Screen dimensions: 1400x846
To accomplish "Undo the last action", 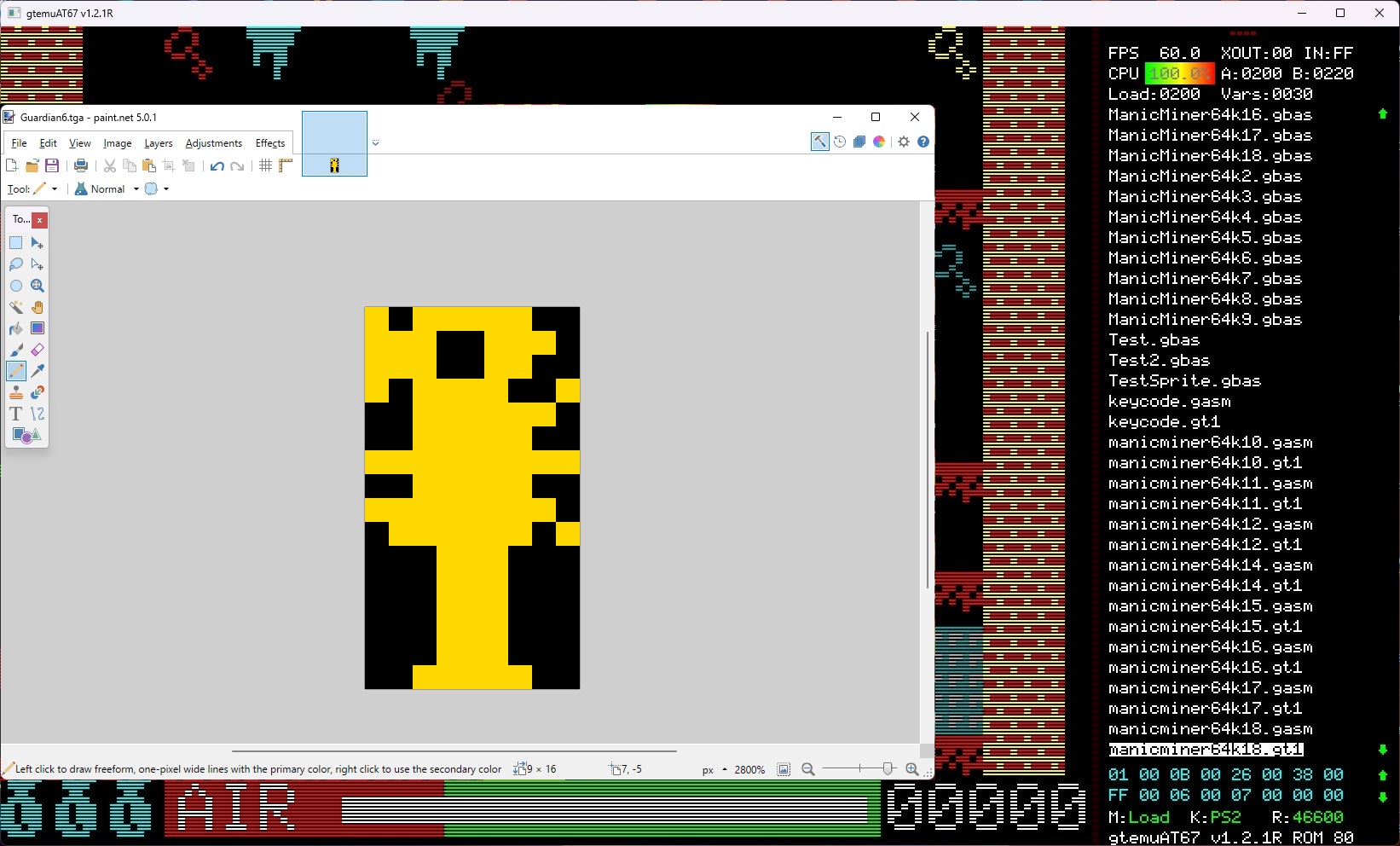I will [217, 165].
